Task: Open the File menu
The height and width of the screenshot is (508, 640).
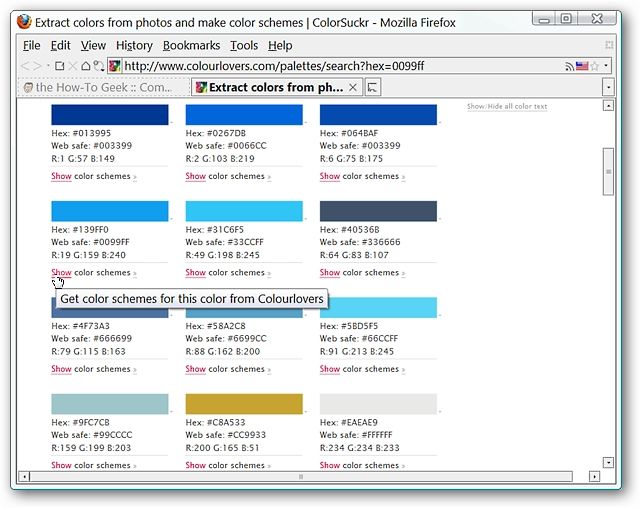Action: [x=31, y=45]
